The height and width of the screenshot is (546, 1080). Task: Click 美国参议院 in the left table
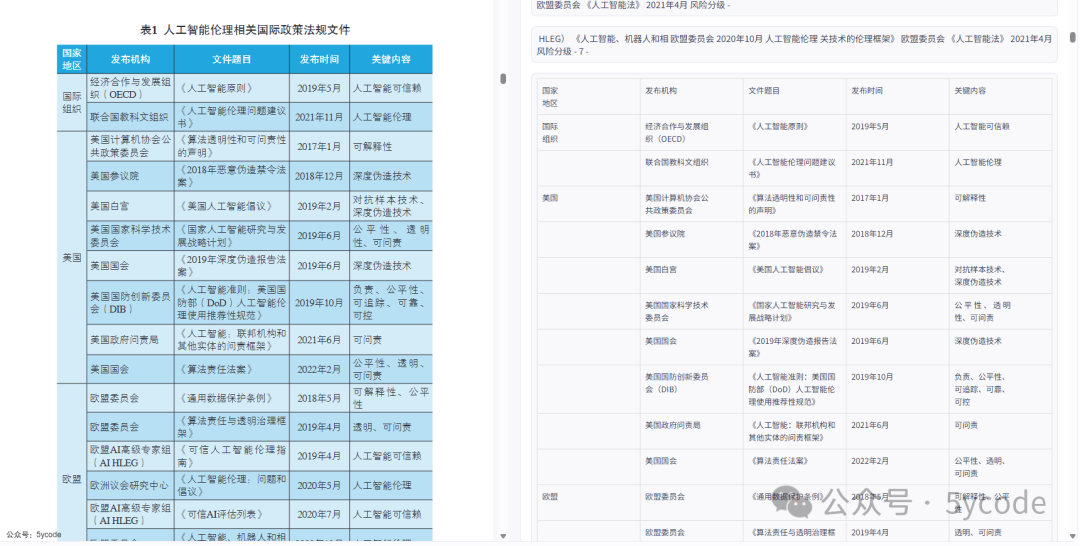click(114, 176)
